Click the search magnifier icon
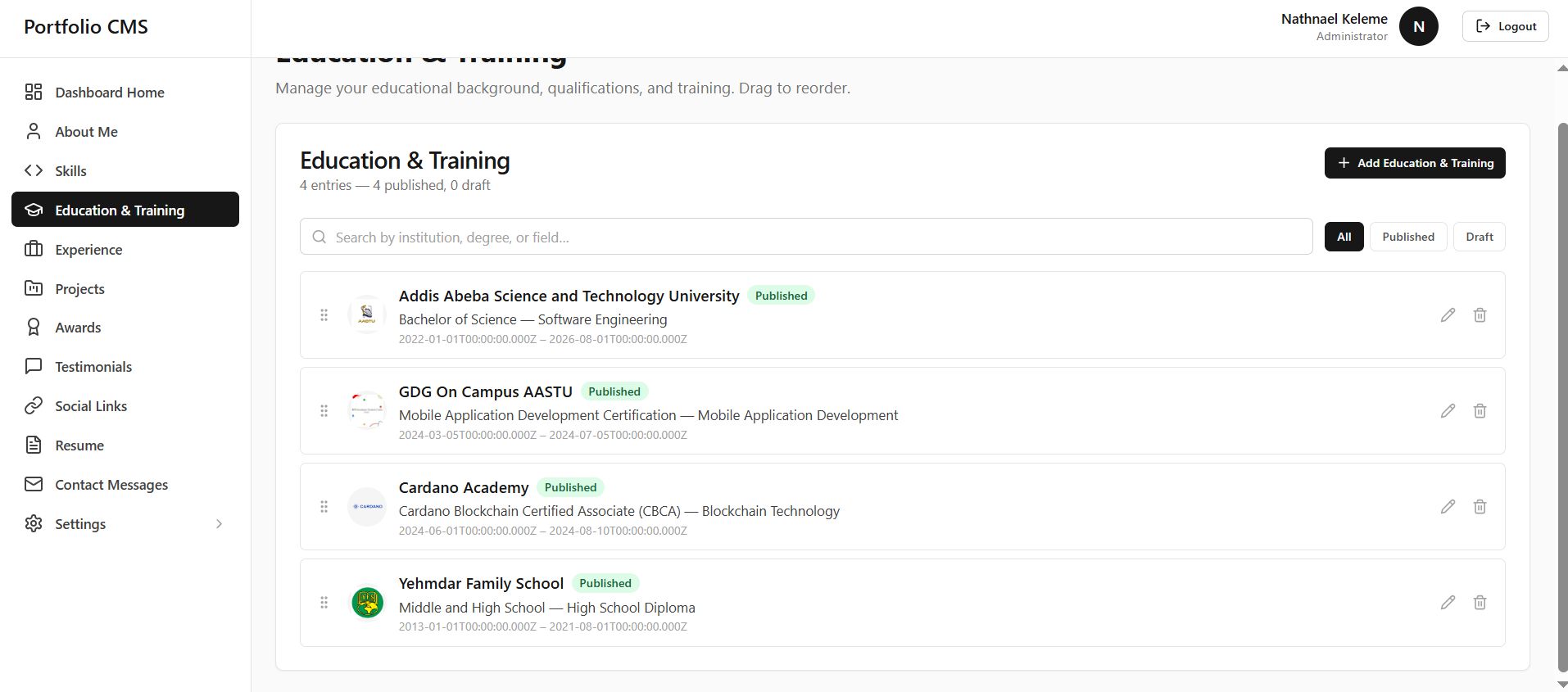Image resolution: width=1568 pixels, height=692 pixels. coord(319,237)
